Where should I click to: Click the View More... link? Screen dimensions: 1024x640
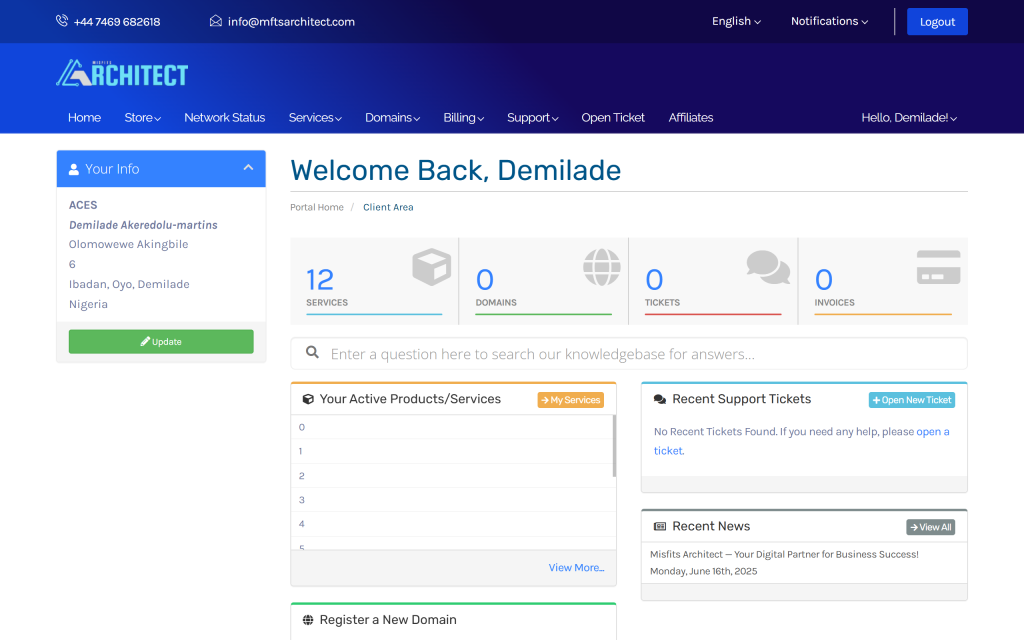576,568
